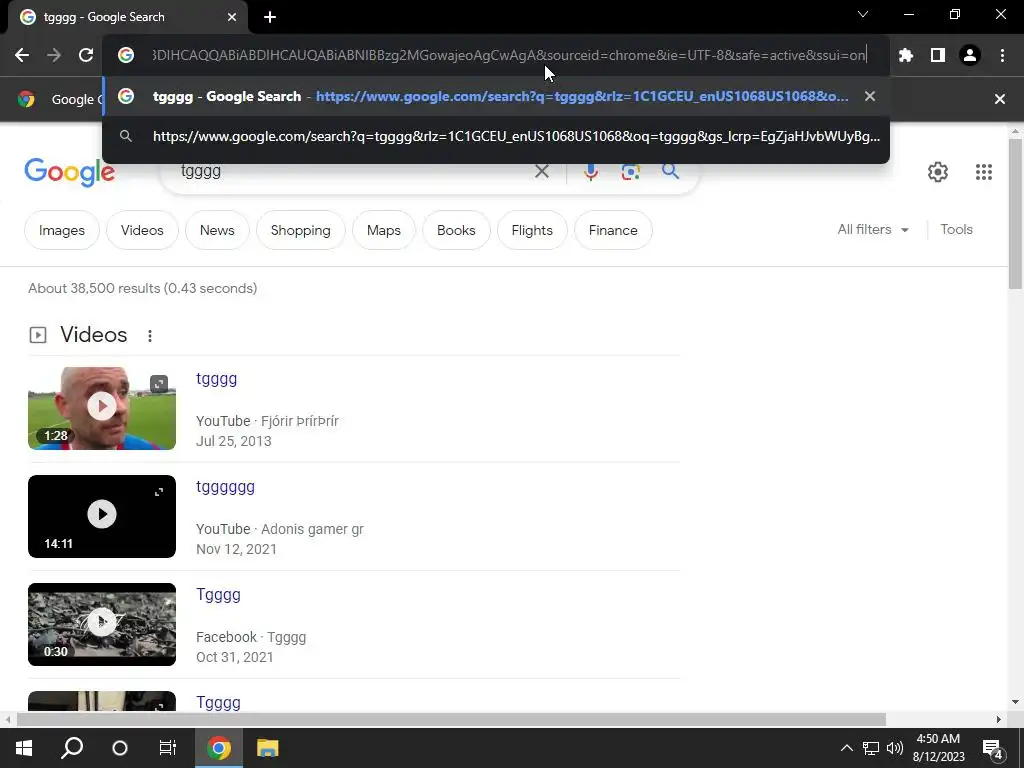
Task: Open the Videos section three-dot menu
Action: coord(150,336)
